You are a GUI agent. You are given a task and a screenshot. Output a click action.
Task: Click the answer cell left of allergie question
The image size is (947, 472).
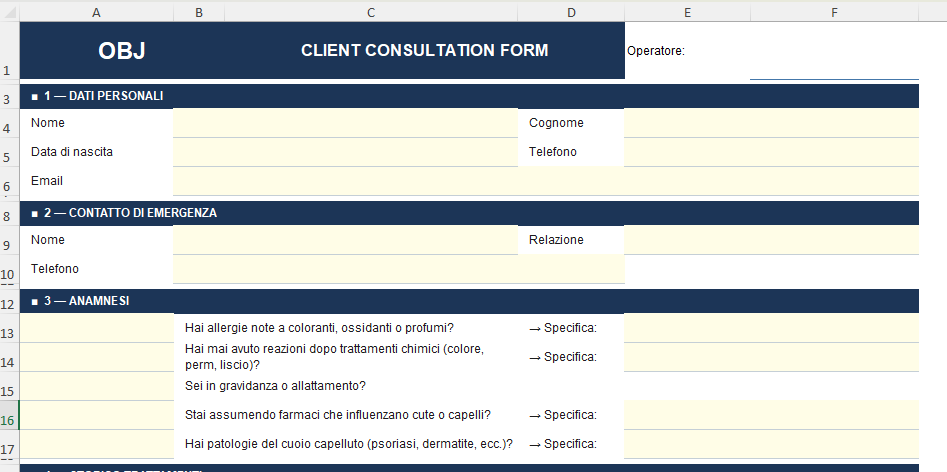click(96, 328)
